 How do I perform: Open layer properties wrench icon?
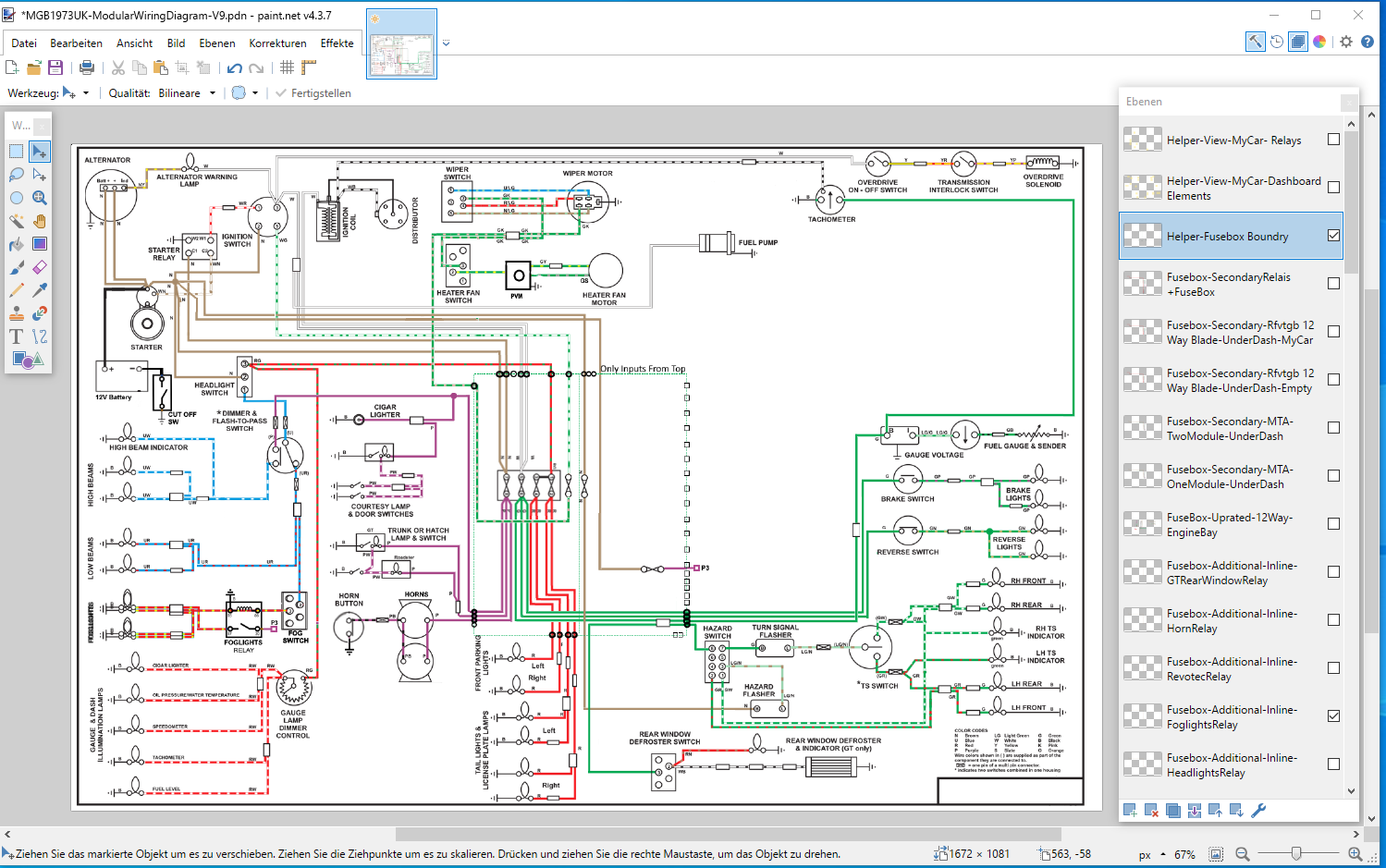pos(1258,811)
